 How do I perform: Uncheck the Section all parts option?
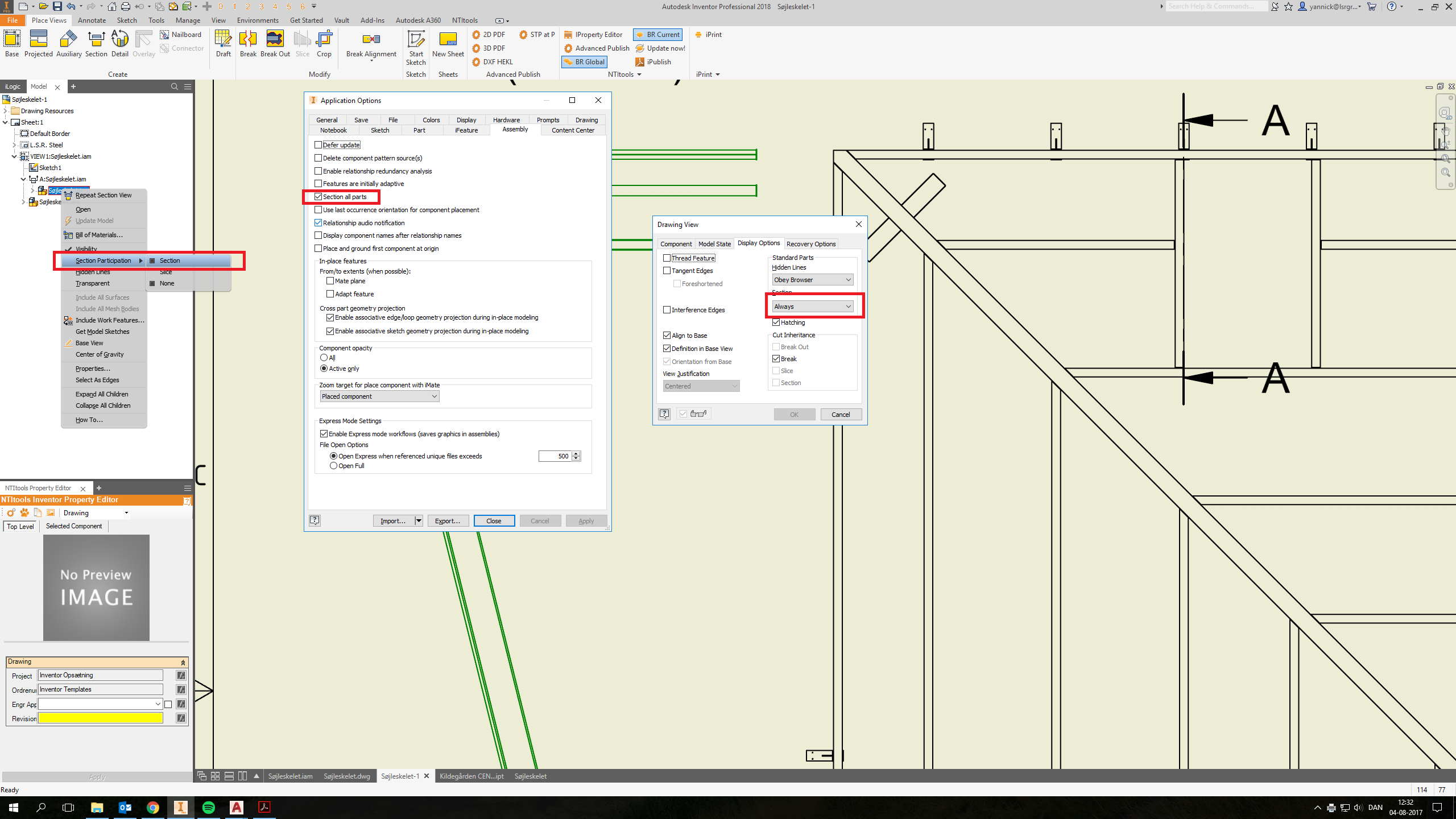318,197
